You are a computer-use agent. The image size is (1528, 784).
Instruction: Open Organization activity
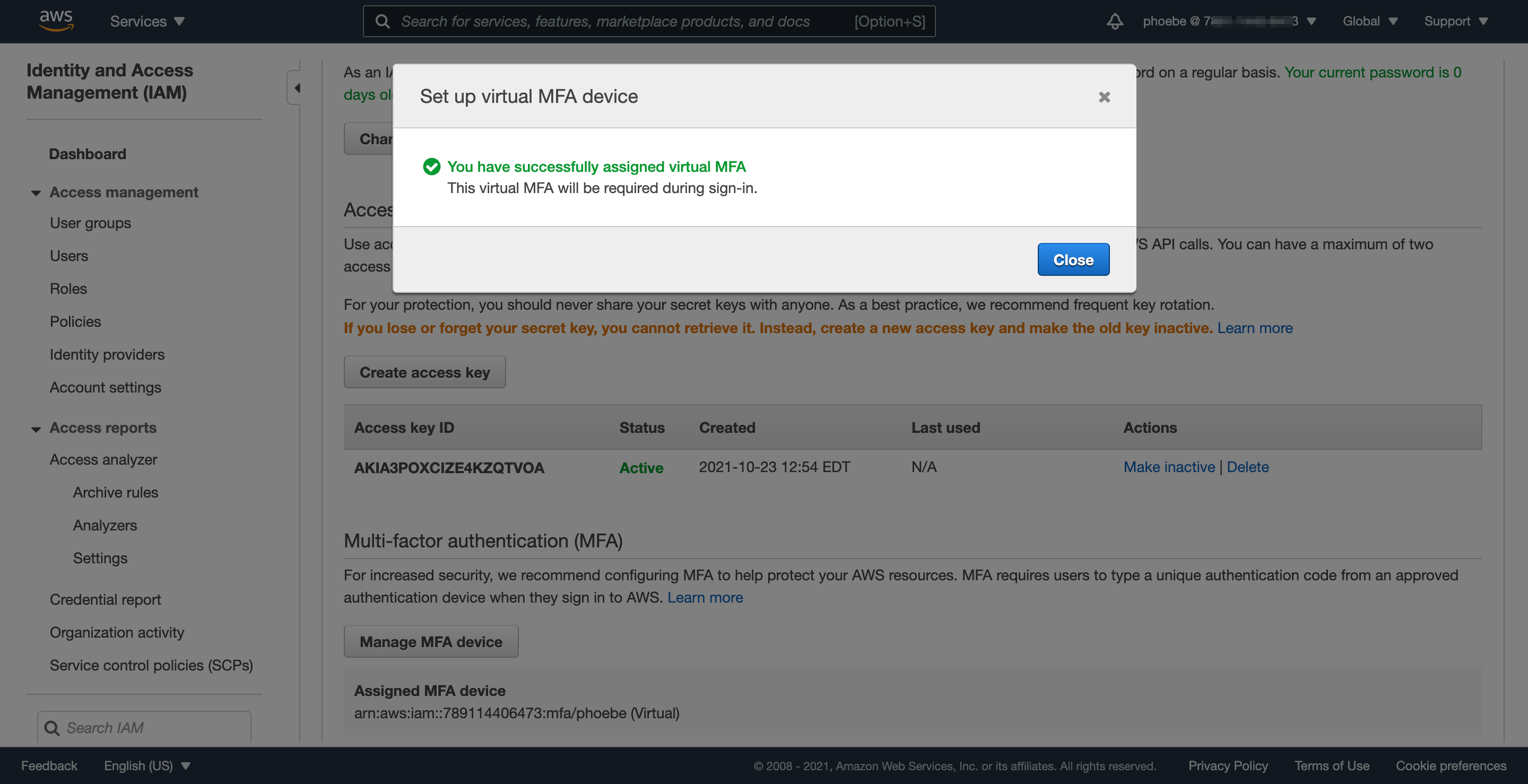click(117, 632)
